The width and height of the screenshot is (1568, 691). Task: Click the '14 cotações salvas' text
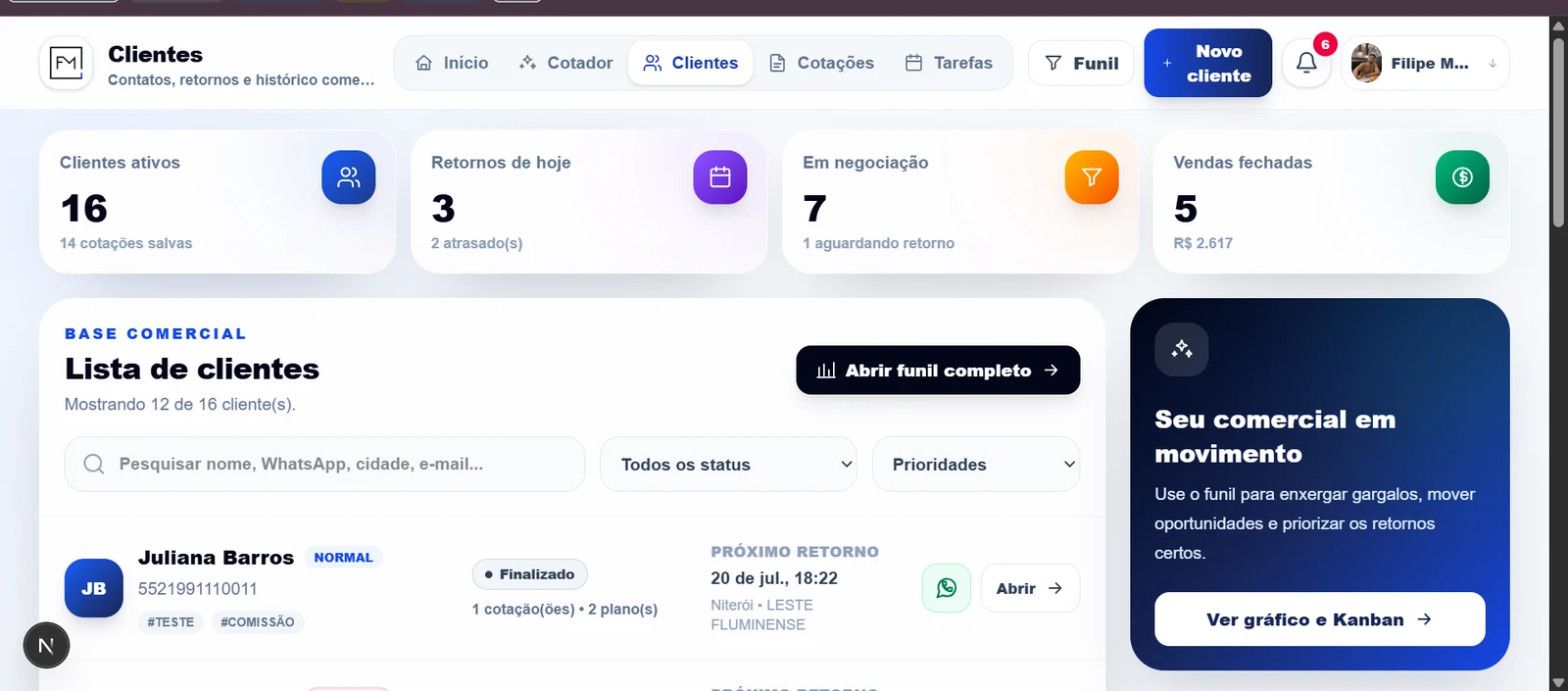click(x=126, y=243)
